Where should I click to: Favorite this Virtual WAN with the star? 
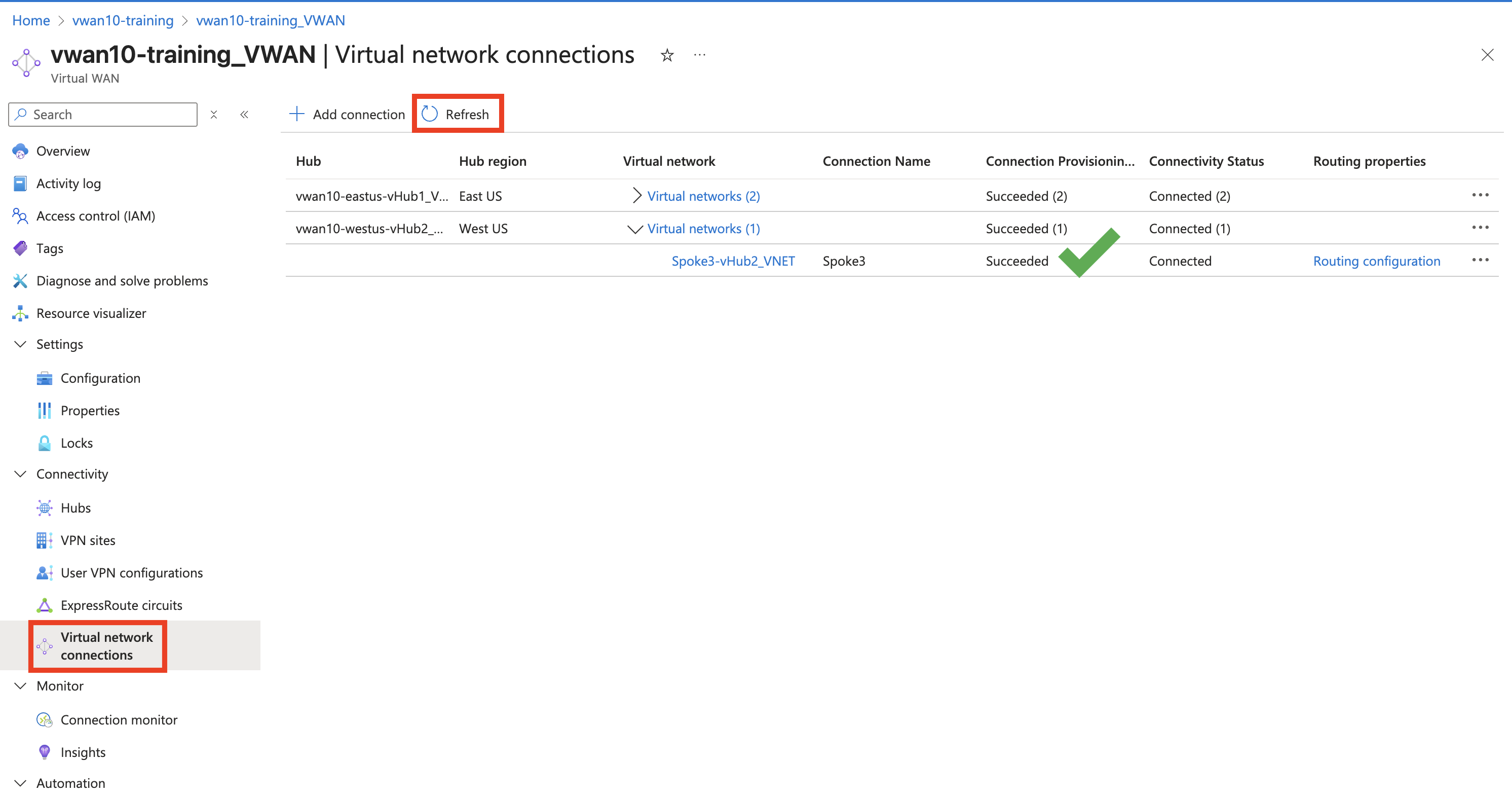click(x=667, y=55)
